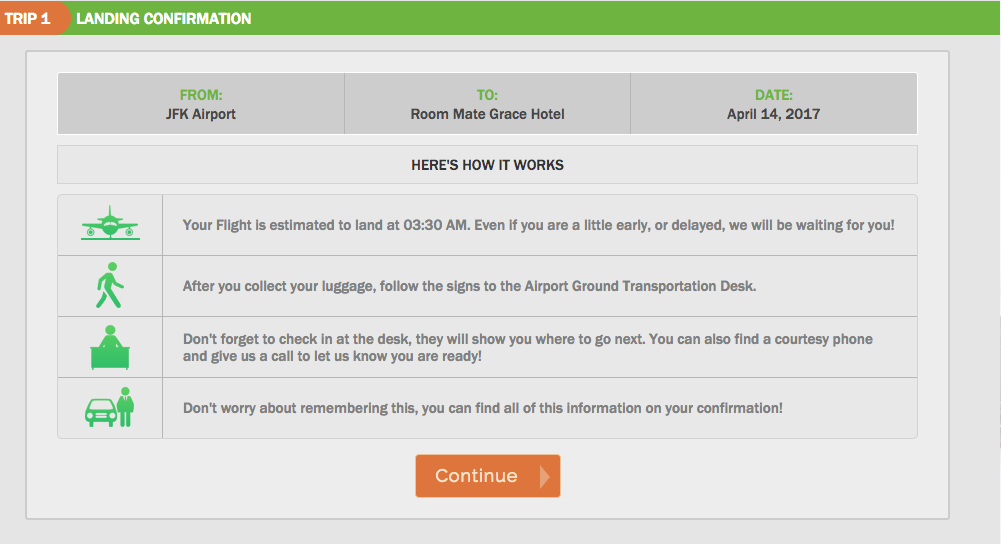Click the flight estimated landing time text
Image resolution: width=1001 pixels, height=544 pixels.
coord(538,225)
